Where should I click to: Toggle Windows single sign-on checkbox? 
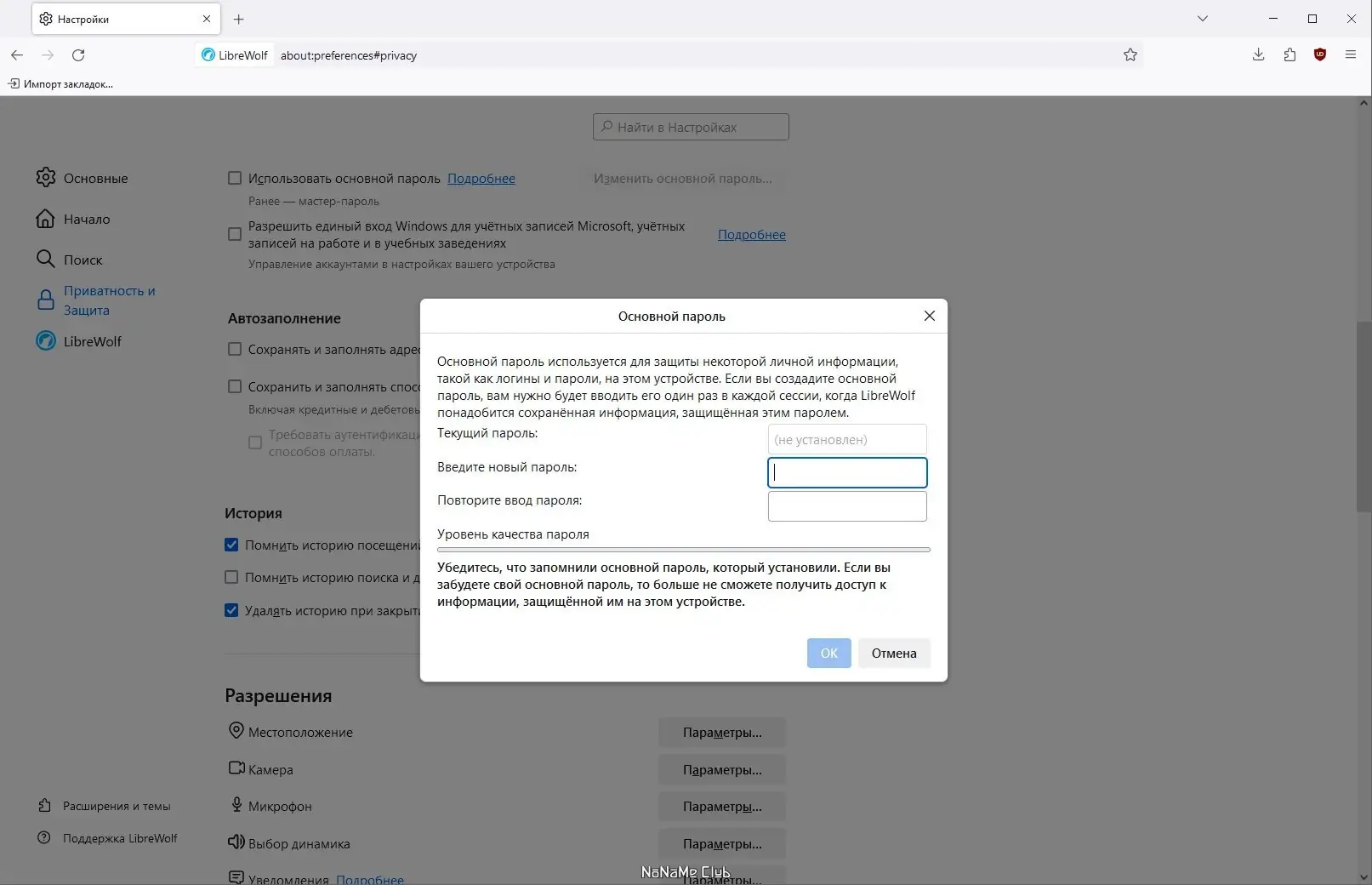(x=235, y=234)
